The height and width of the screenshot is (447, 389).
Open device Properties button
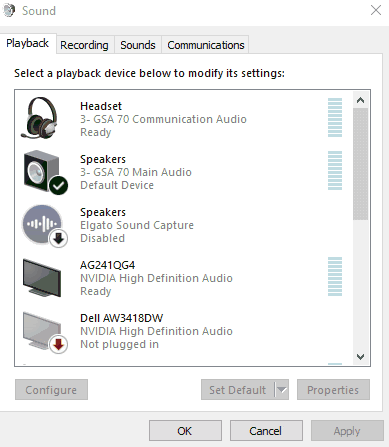(333, 390)
